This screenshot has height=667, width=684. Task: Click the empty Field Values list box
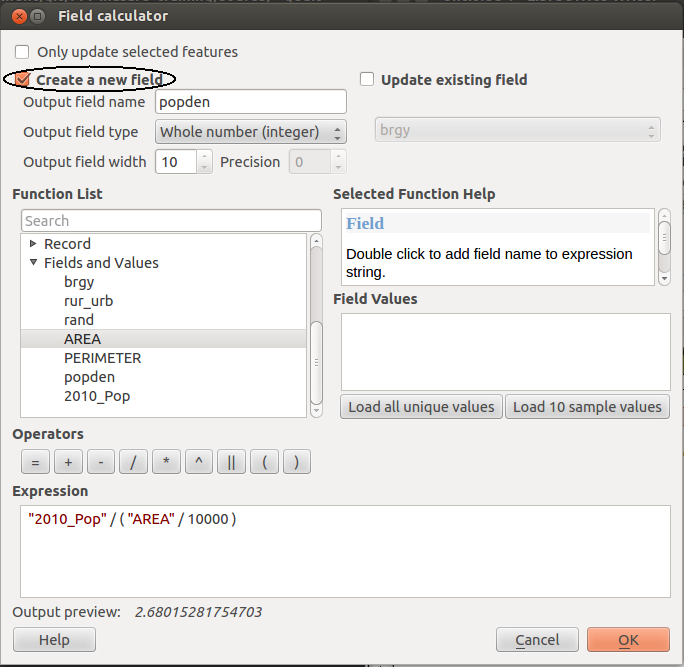click(x=506, y=352)
